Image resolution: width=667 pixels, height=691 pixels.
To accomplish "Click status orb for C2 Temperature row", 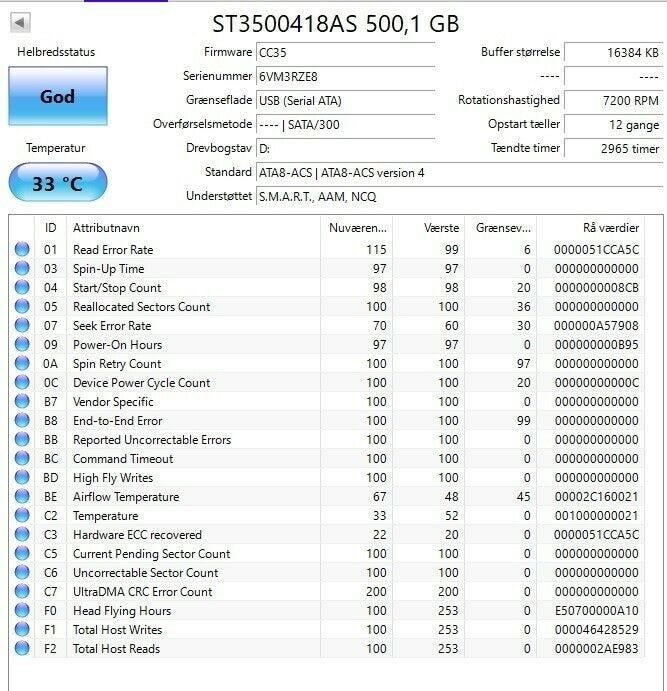I will 22,515.
